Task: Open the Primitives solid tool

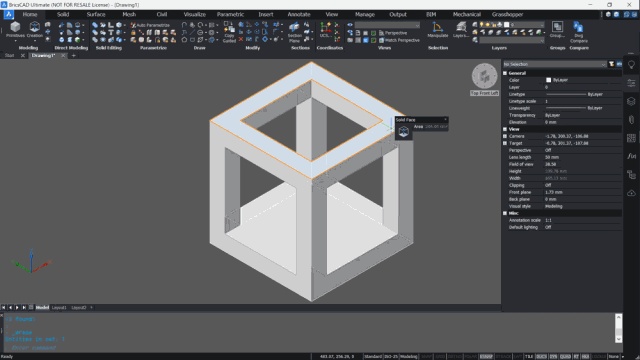Action: [x=15, y=30]
